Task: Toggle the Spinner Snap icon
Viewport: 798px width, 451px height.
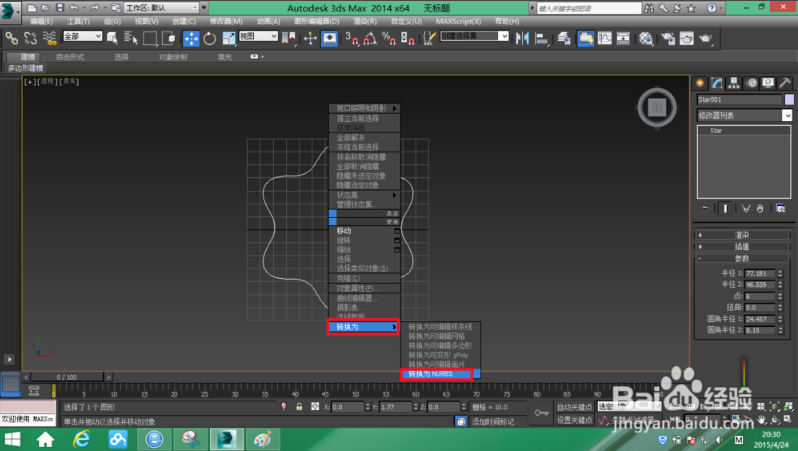Action: (408, 38)
